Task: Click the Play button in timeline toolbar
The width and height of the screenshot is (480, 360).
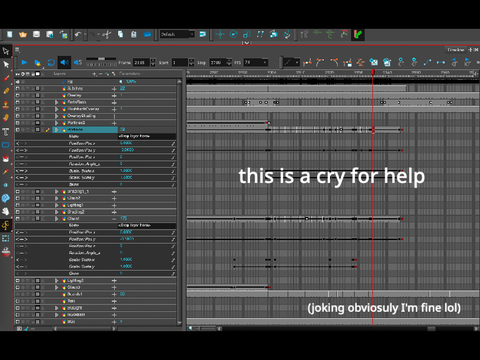Action: (x=24, y=62)
